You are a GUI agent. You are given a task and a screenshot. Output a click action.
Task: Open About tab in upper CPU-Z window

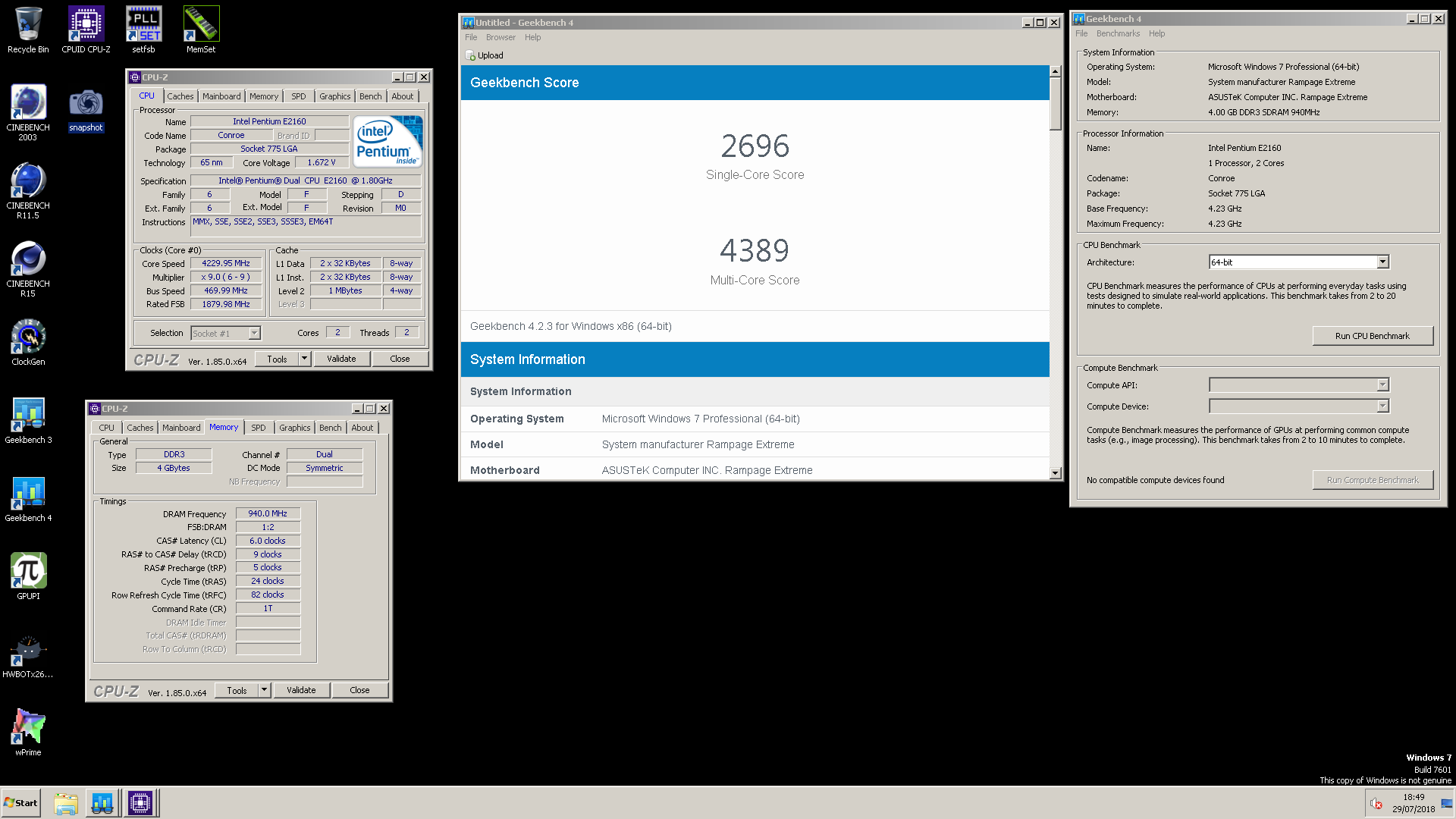click(403, 96)
